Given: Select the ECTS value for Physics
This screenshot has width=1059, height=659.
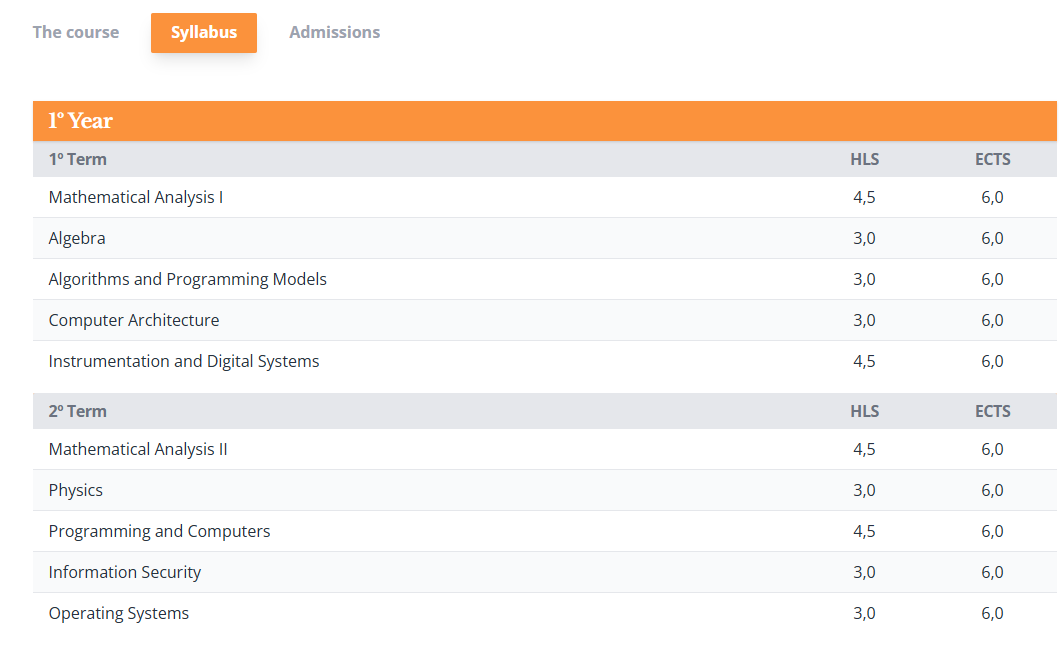Looking at the screenshot, I should point(992,490).
